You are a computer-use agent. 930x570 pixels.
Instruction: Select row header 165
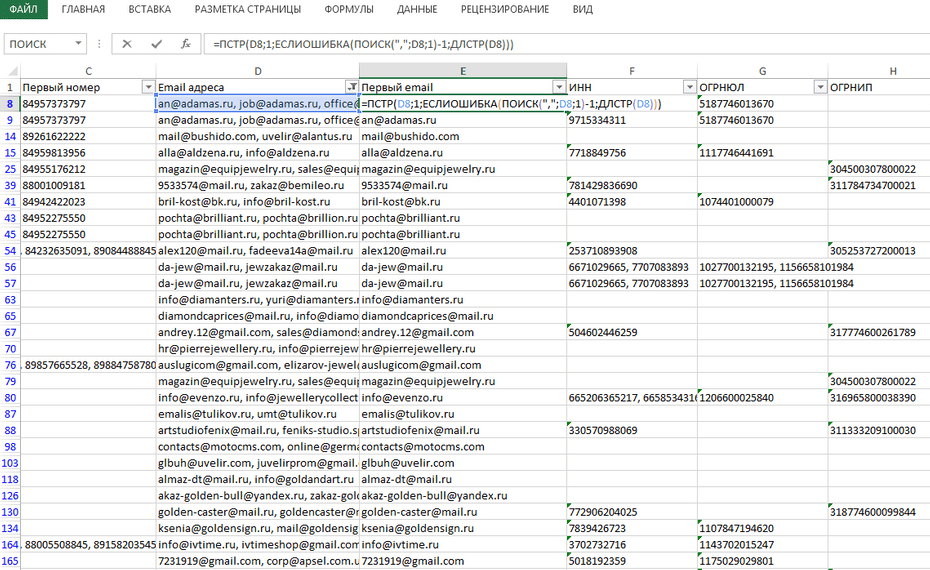coord(10,561)
